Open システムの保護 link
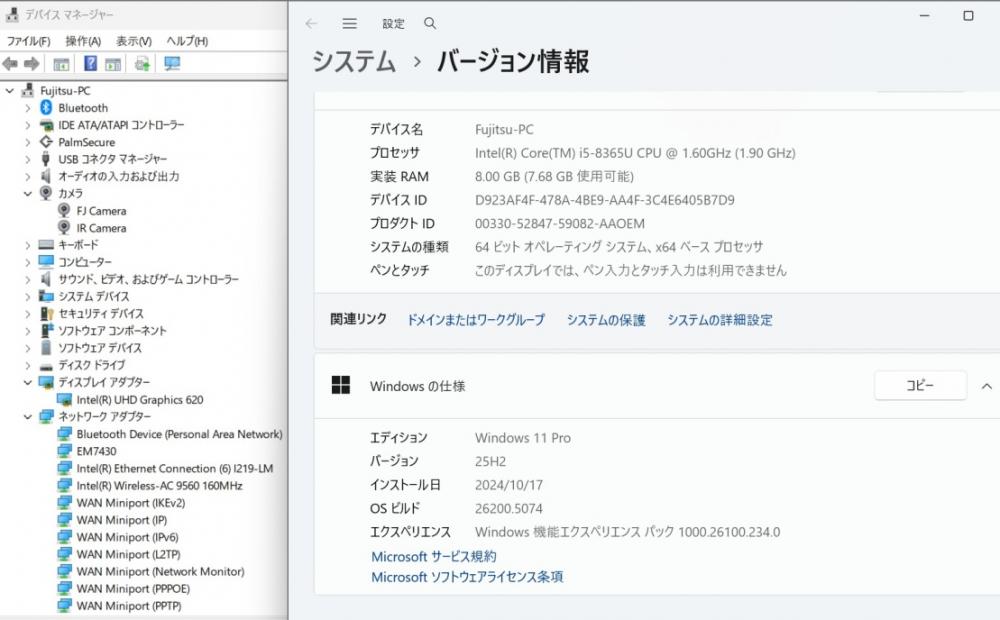 [606, 320]
